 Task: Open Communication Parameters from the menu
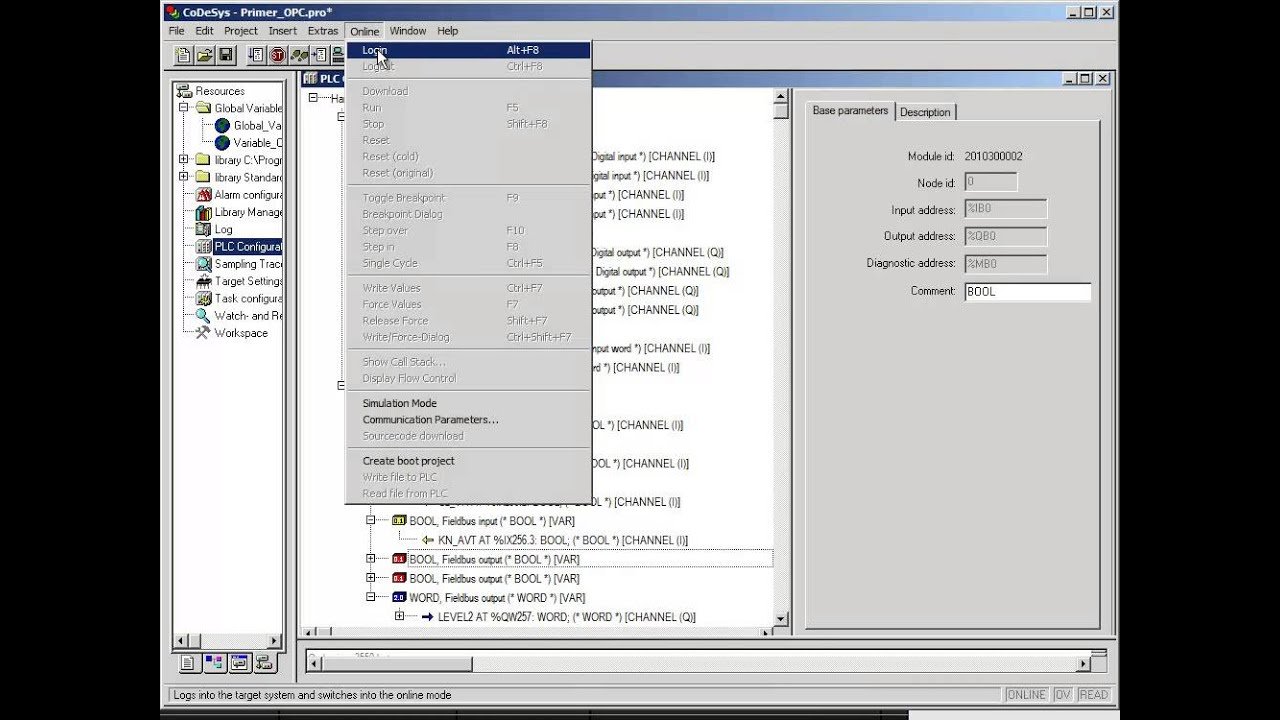430,420
